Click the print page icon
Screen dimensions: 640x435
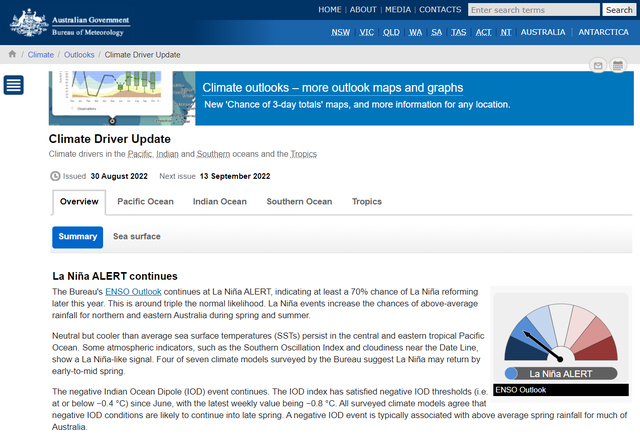[619, 66]
